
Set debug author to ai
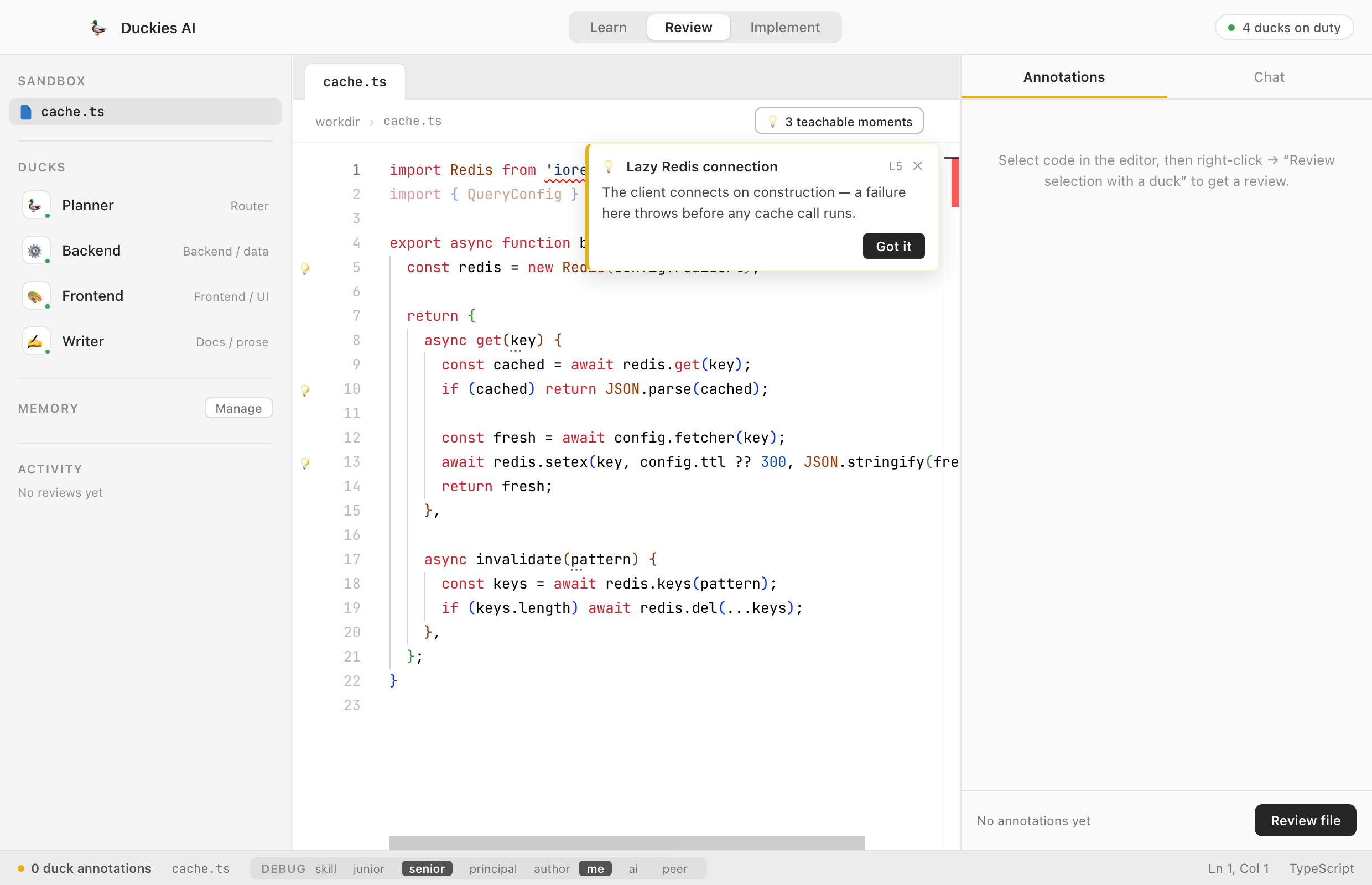point(633,868)
